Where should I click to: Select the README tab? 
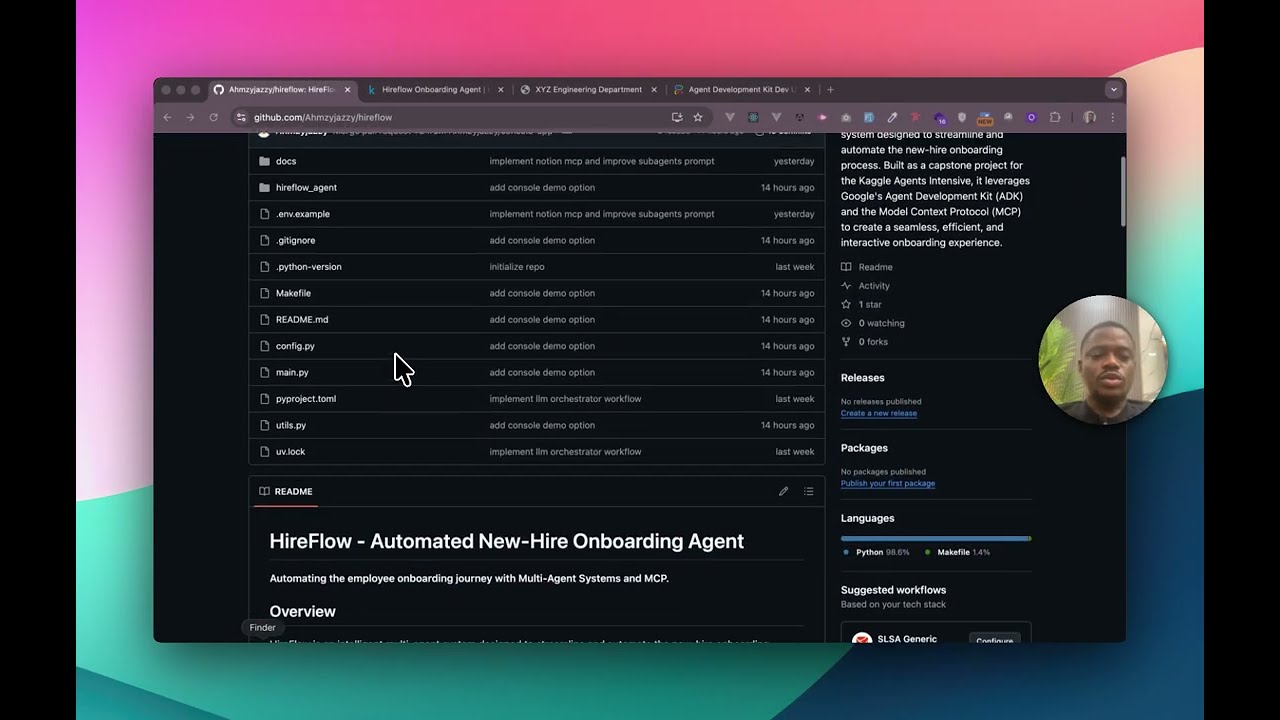[285, 491]
